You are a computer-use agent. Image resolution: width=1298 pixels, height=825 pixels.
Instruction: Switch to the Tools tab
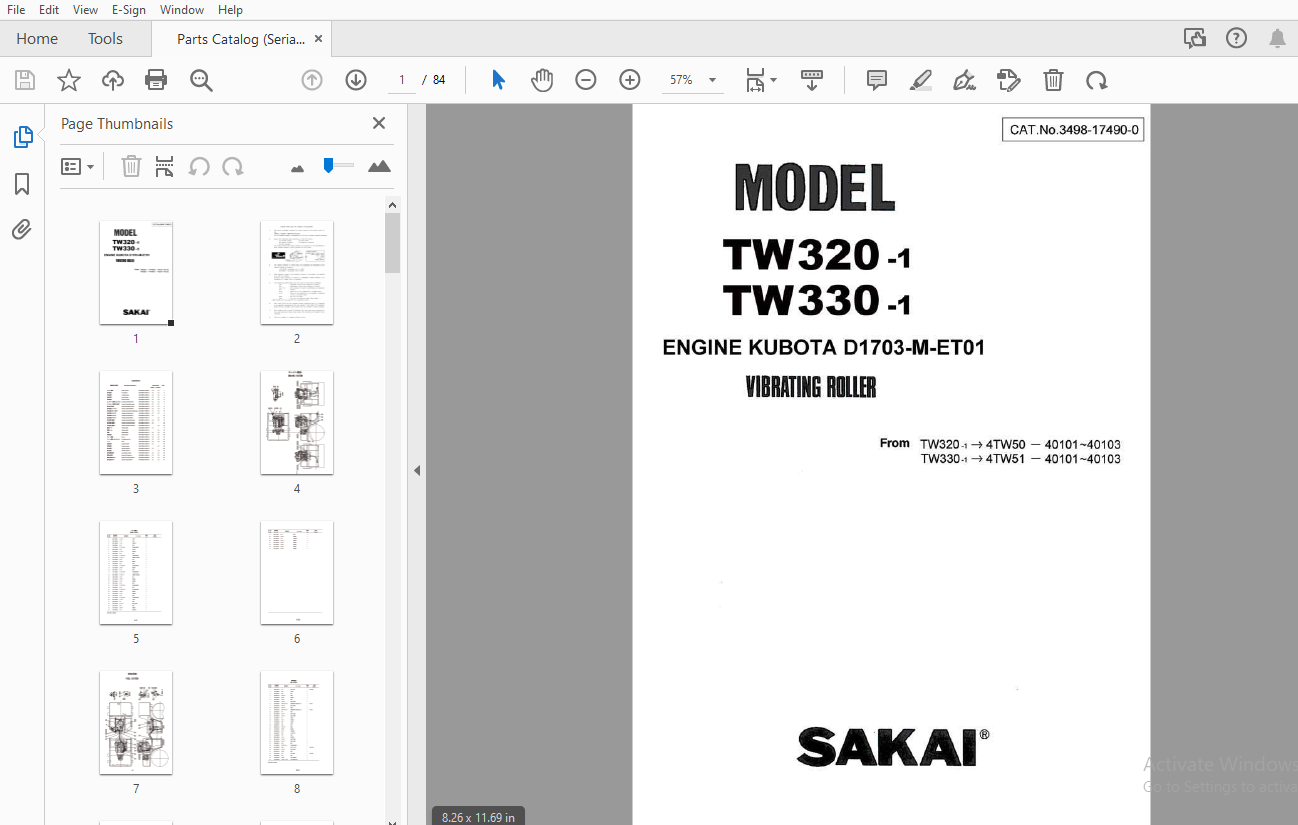pyautogui.click(x=105, y=39)
